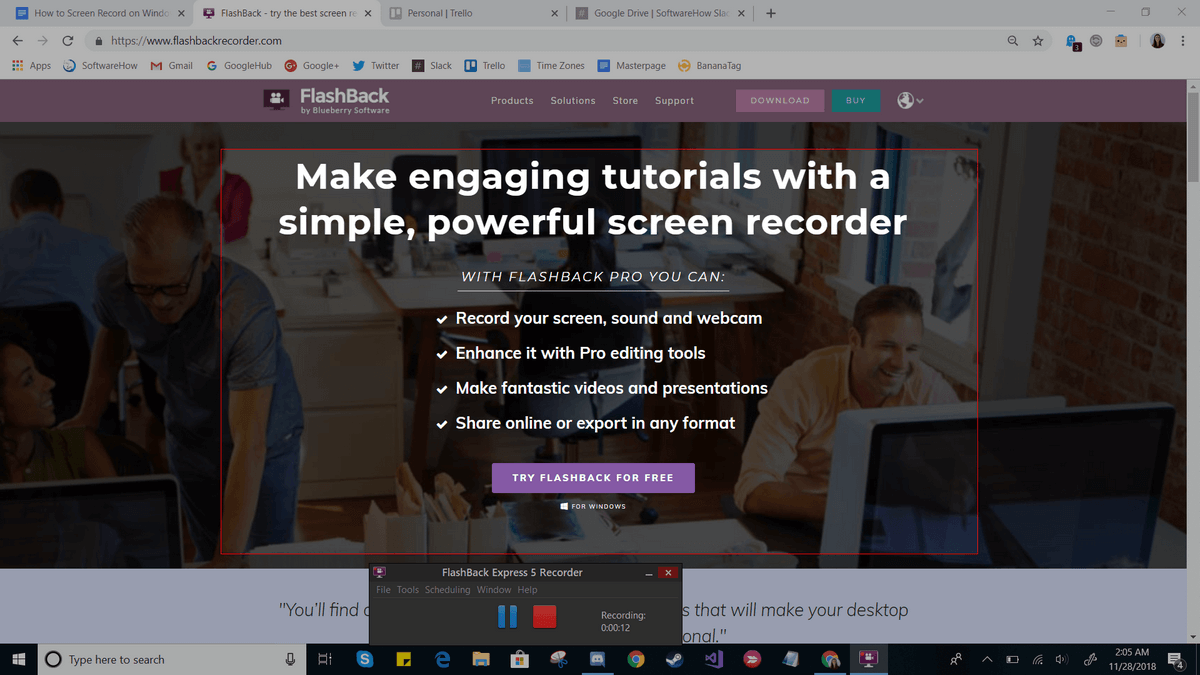This screenshot has height=675, width=1200.
Task: Click TRY FLASHBACK FOR FREE button
Action: [x=593, y=478]
